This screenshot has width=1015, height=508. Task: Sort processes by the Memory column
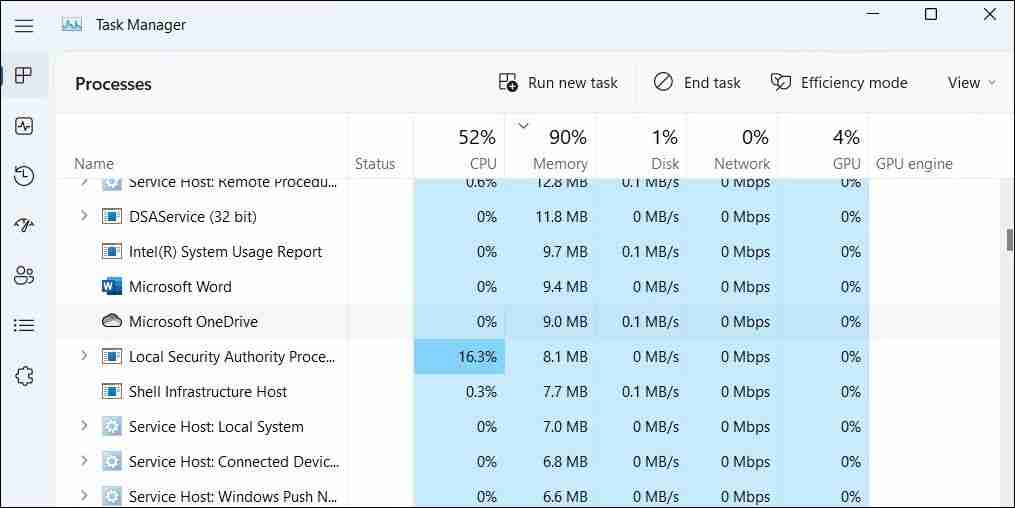tap(550, 146)
